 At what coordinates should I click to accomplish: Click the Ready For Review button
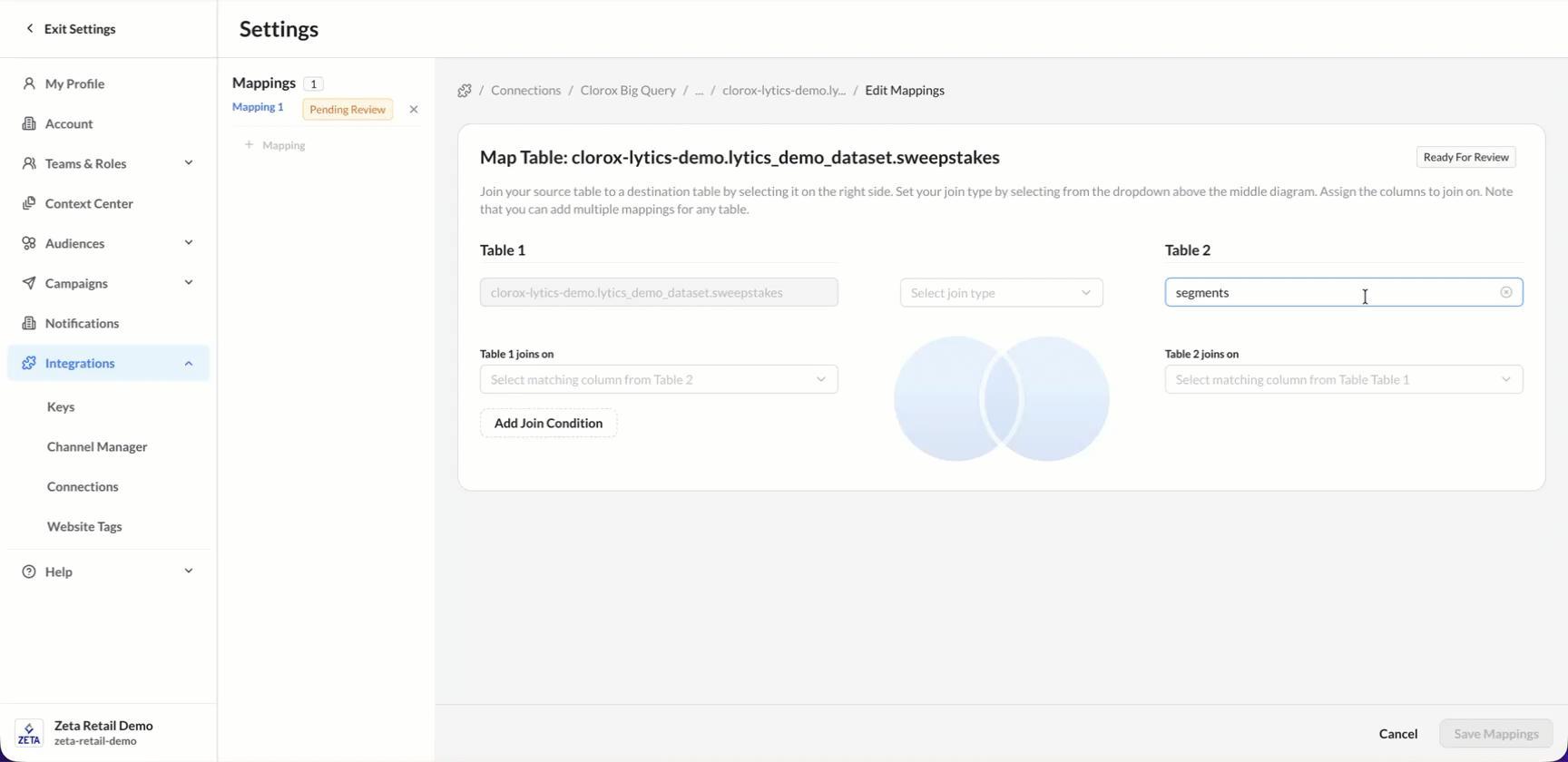(x=1465, y=157)
